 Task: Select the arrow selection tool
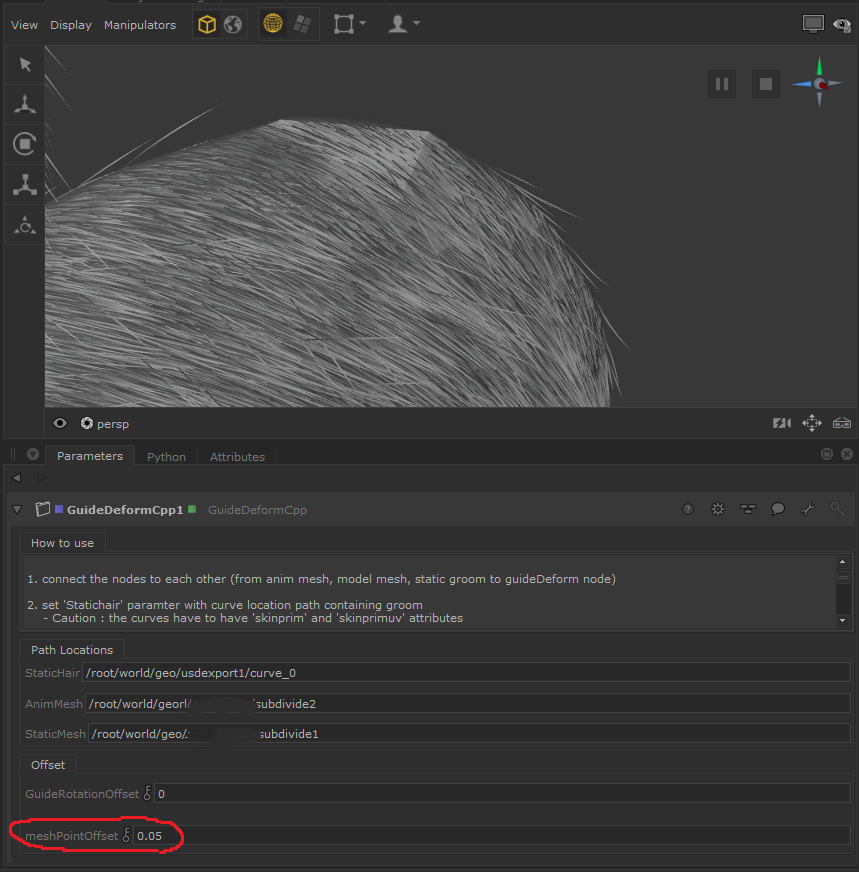(25, 65)
